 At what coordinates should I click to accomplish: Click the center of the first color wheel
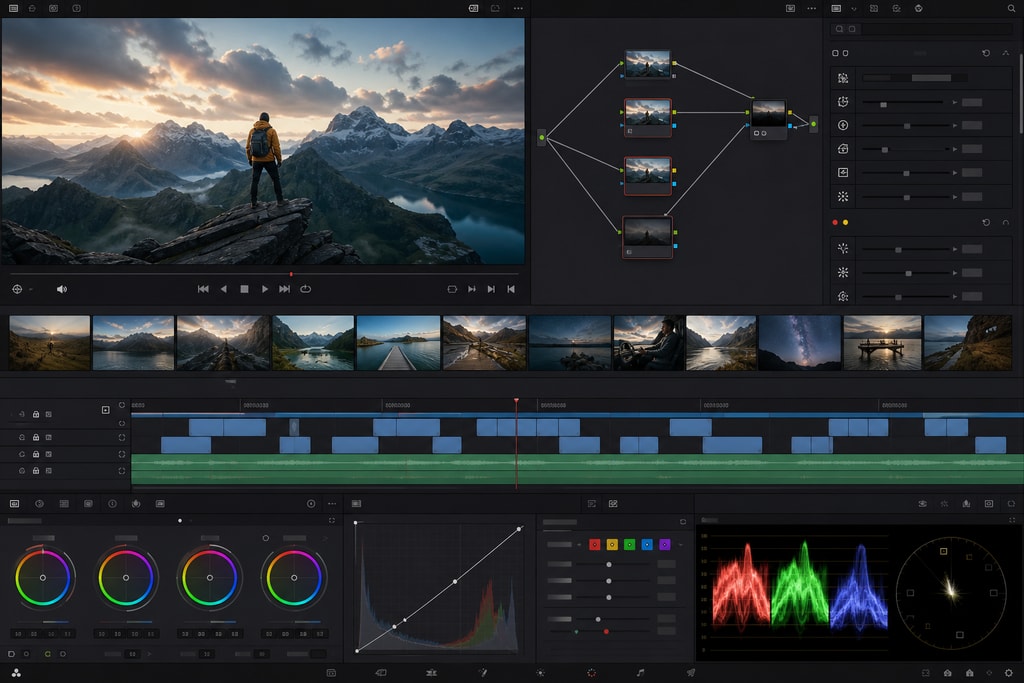click(x=43, y=577)
